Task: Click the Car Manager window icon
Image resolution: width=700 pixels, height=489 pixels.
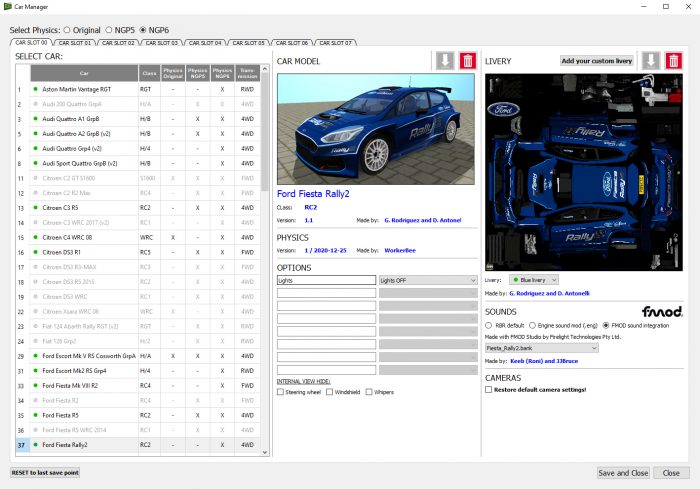Action: [x=7, y=6]
